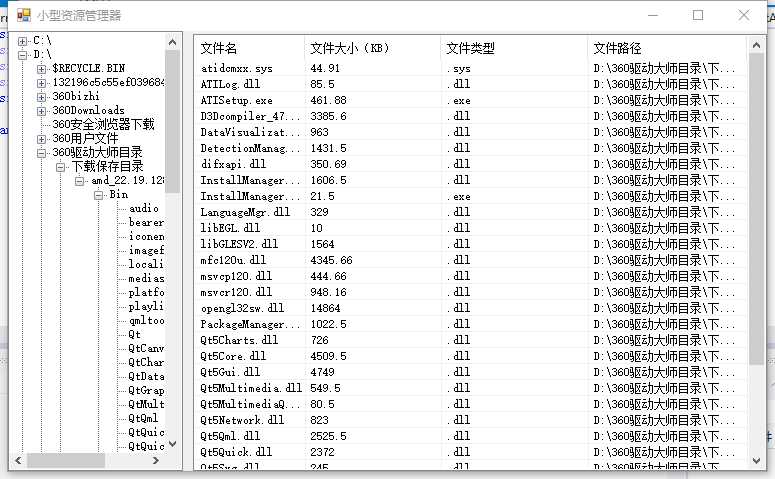
Task: Click the file list vertical scrollbar thumb
Action: click(x=756, y=209)
